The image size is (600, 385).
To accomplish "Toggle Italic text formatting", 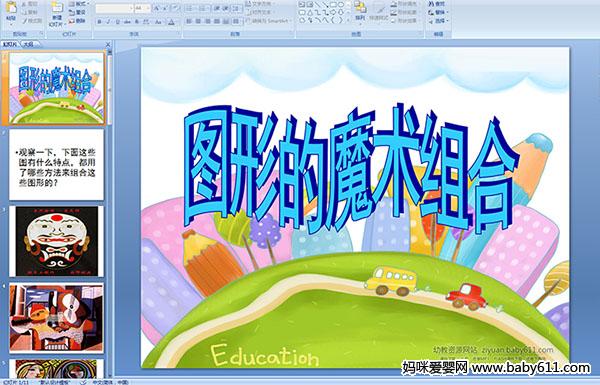I will [x=108, y=22].
